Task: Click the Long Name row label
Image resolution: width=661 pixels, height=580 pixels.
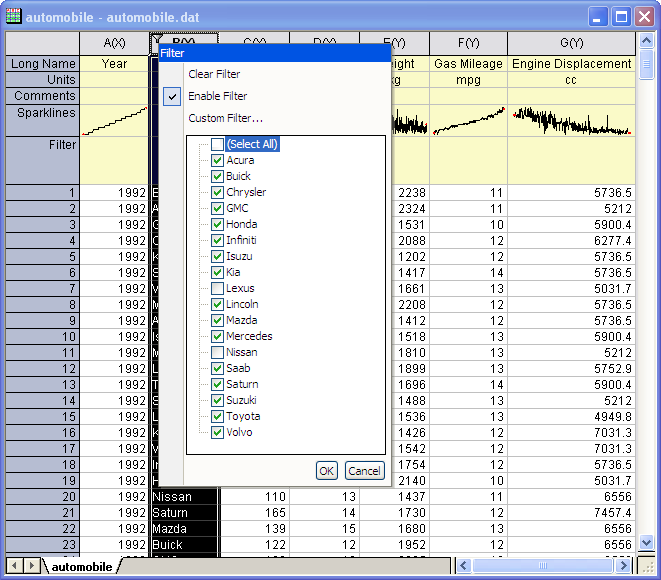Action: (x=43, y=64)
